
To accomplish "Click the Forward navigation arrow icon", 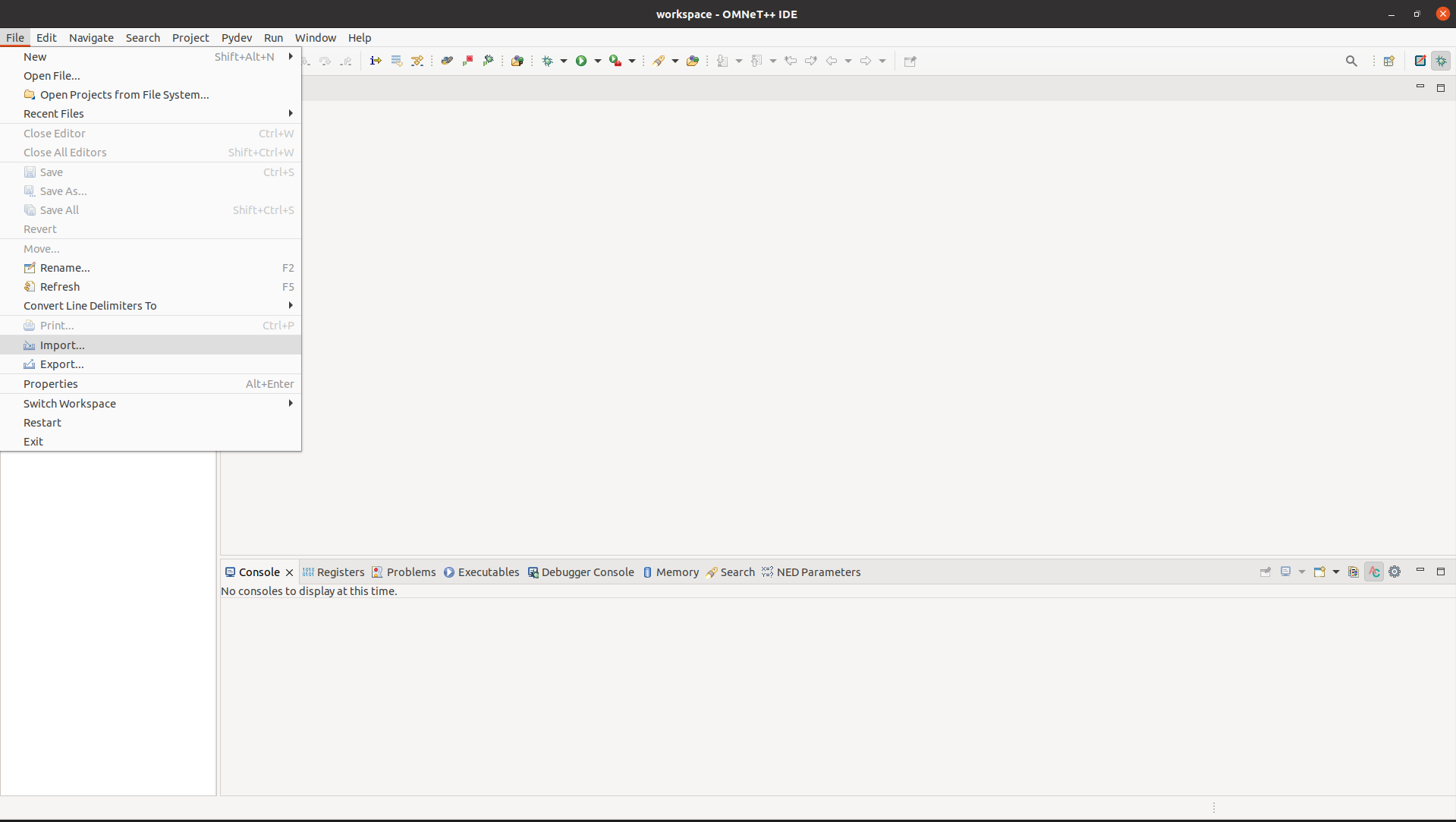I will point(866,61).
